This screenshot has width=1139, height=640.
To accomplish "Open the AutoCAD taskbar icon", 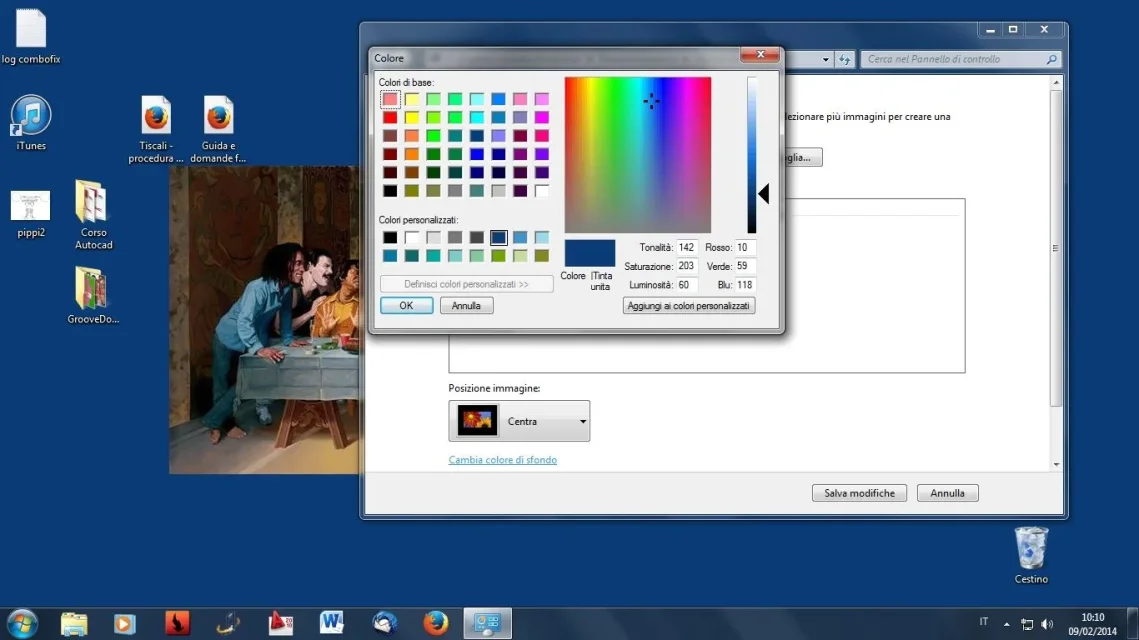I will click(x=280, y=623).
